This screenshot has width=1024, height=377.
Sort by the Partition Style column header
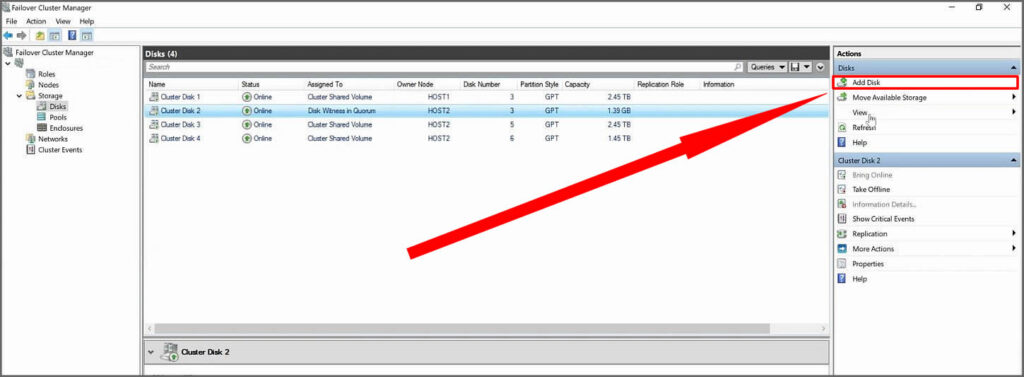coord(539,84)
